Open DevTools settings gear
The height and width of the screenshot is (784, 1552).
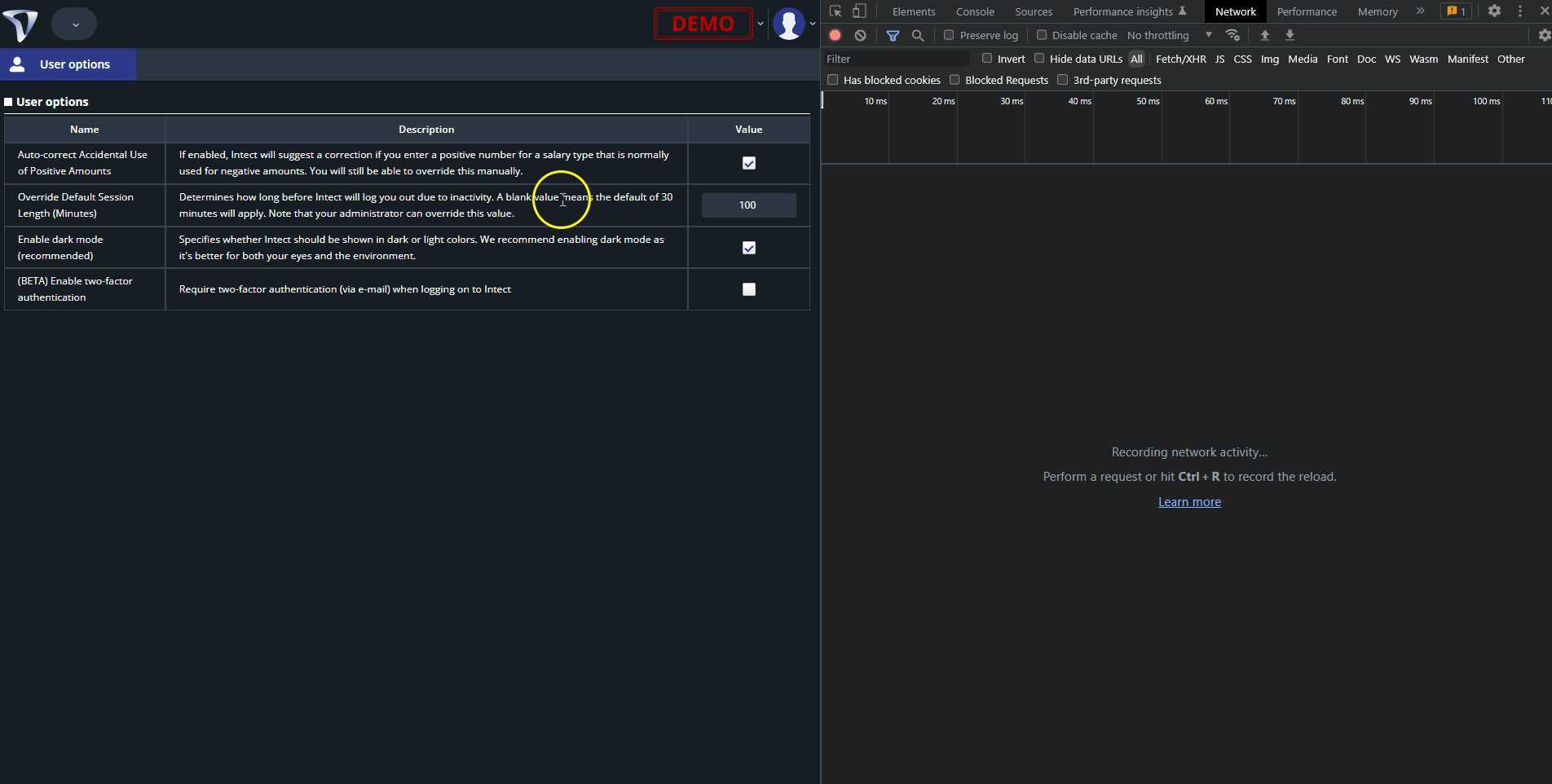pos(1494,11)
